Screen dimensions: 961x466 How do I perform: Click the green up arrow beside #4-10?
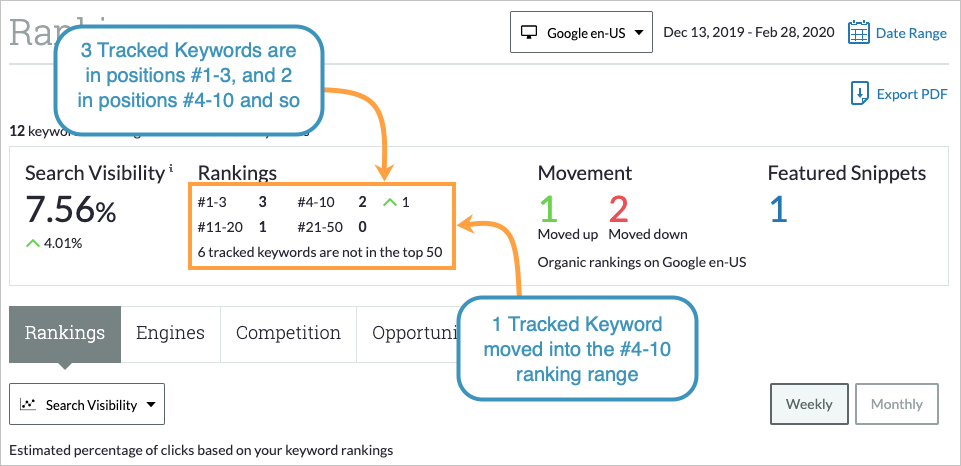click(x=389, y=202)
